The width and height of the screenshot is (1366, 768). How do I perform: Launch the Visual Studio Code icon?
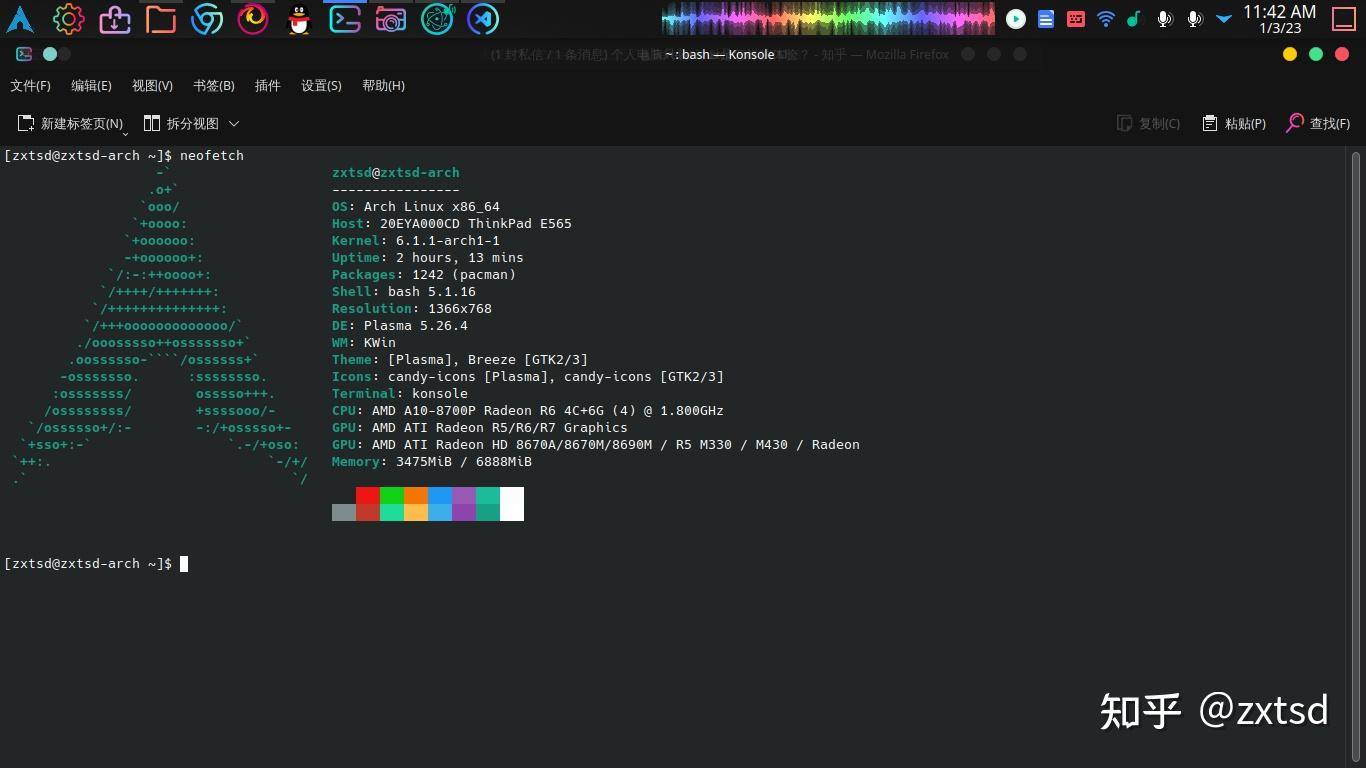[x=483, y=18]
